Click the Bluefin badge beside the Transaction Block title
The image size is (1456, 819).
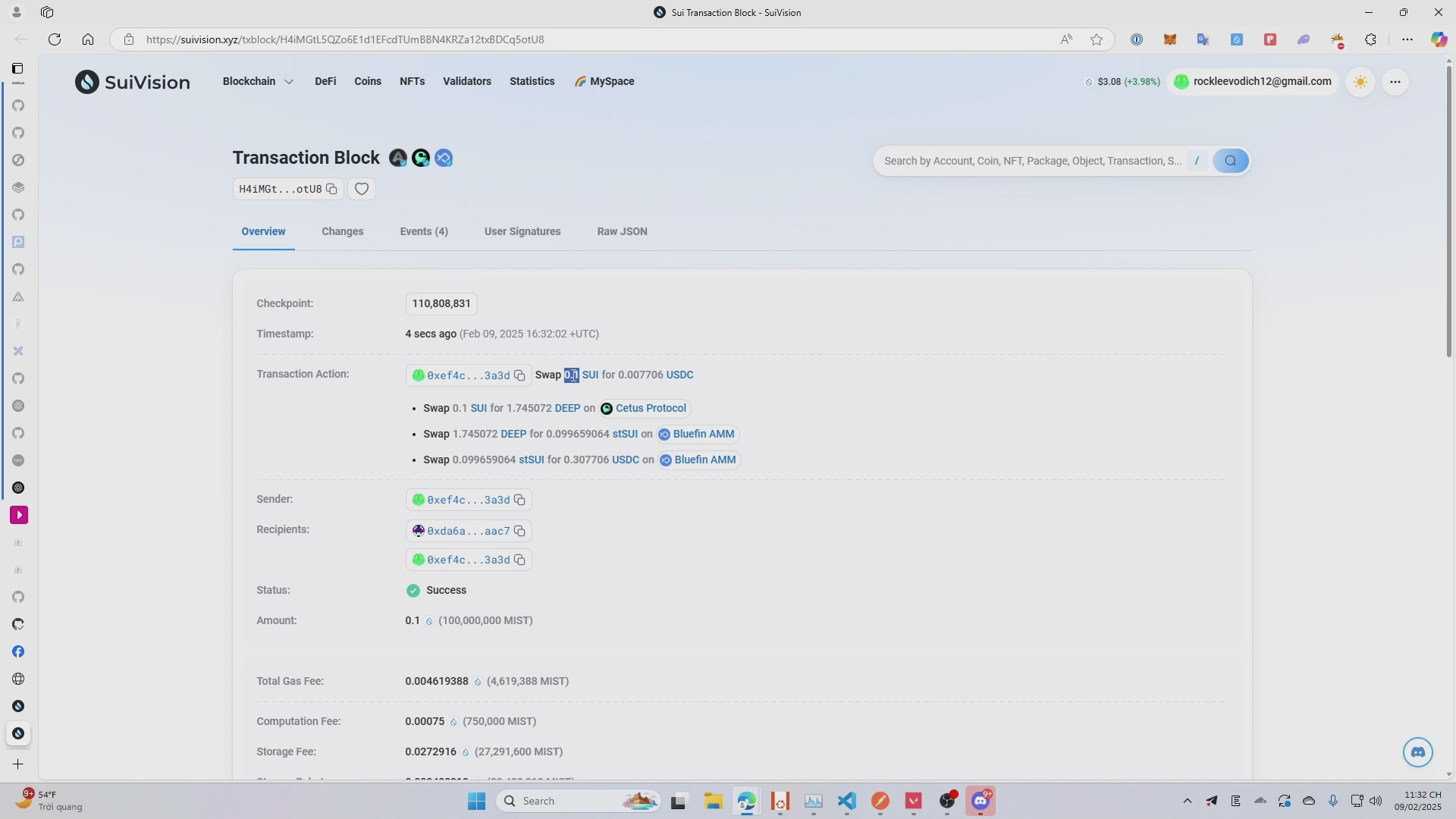point(444,158)
